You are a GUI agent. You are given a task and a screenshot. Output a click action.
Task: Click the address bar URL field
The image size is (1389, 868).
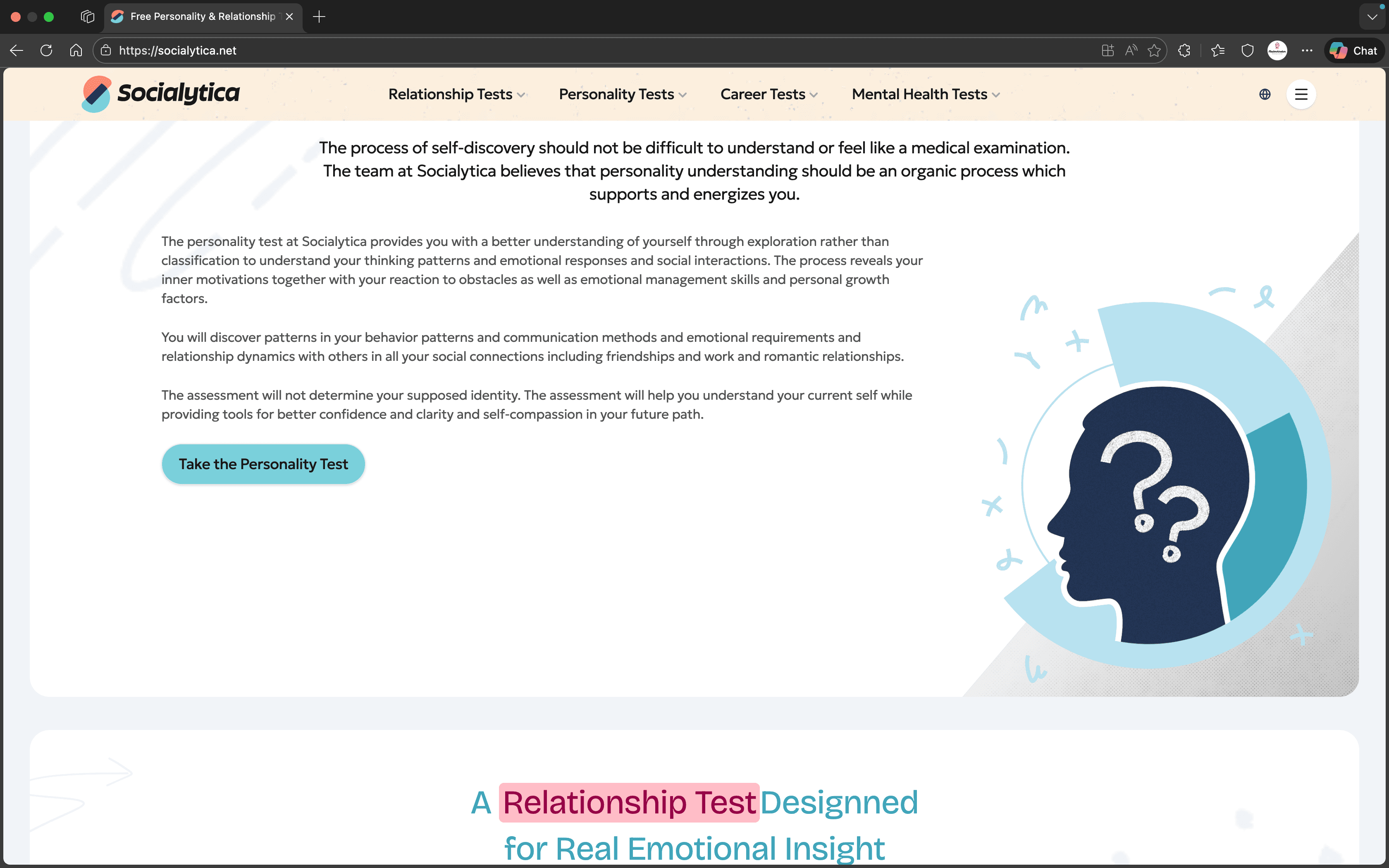(x=574, y=50)
